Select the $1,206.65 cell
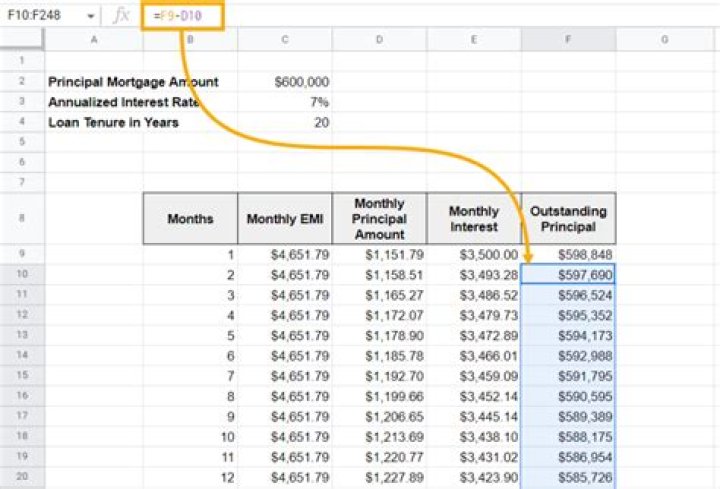The width and height of the screenshot is (720, 489). click(379, 416)
